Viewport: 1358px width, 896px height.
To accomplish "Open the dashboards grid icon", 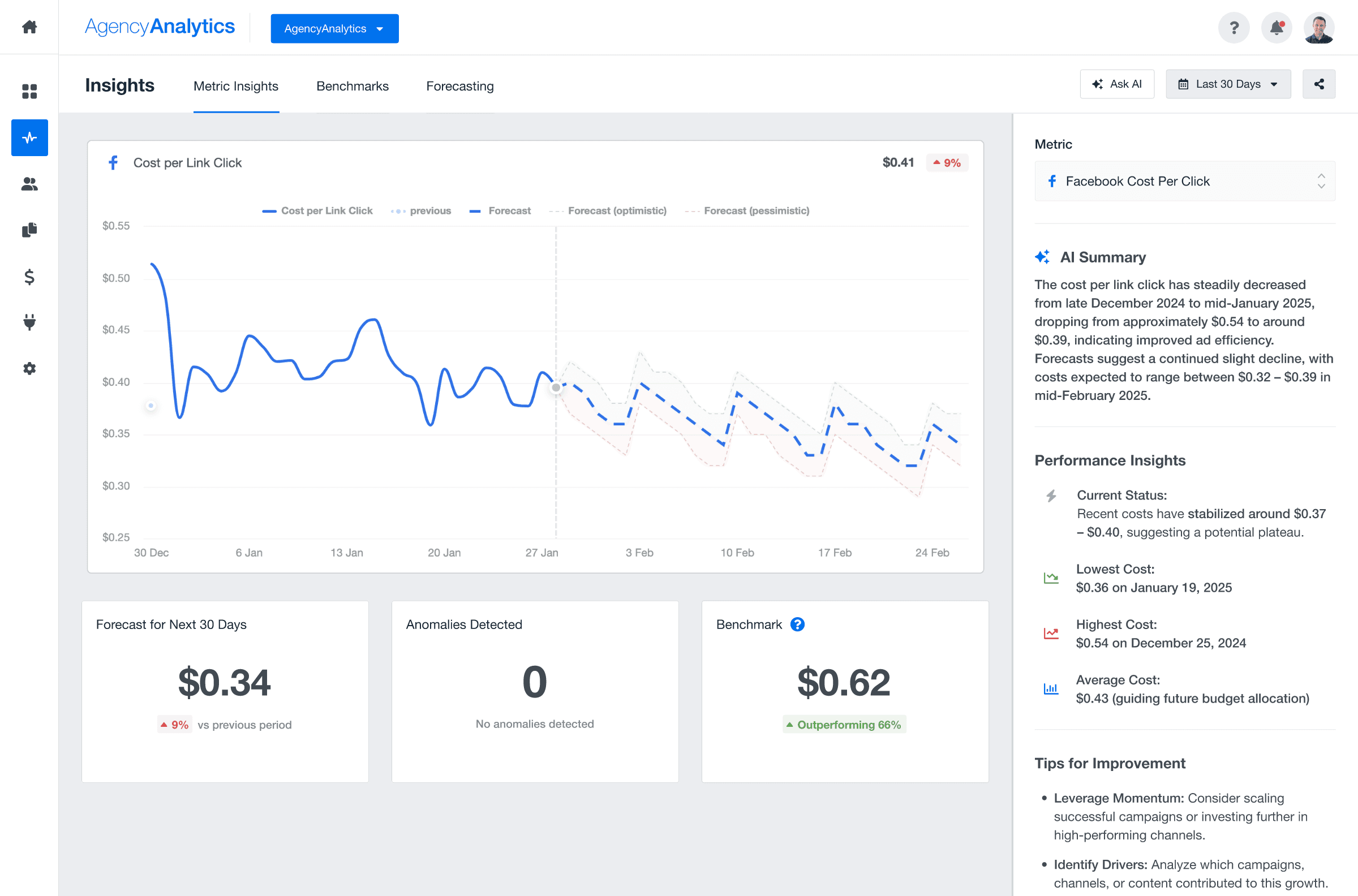I will coord(29,92).
